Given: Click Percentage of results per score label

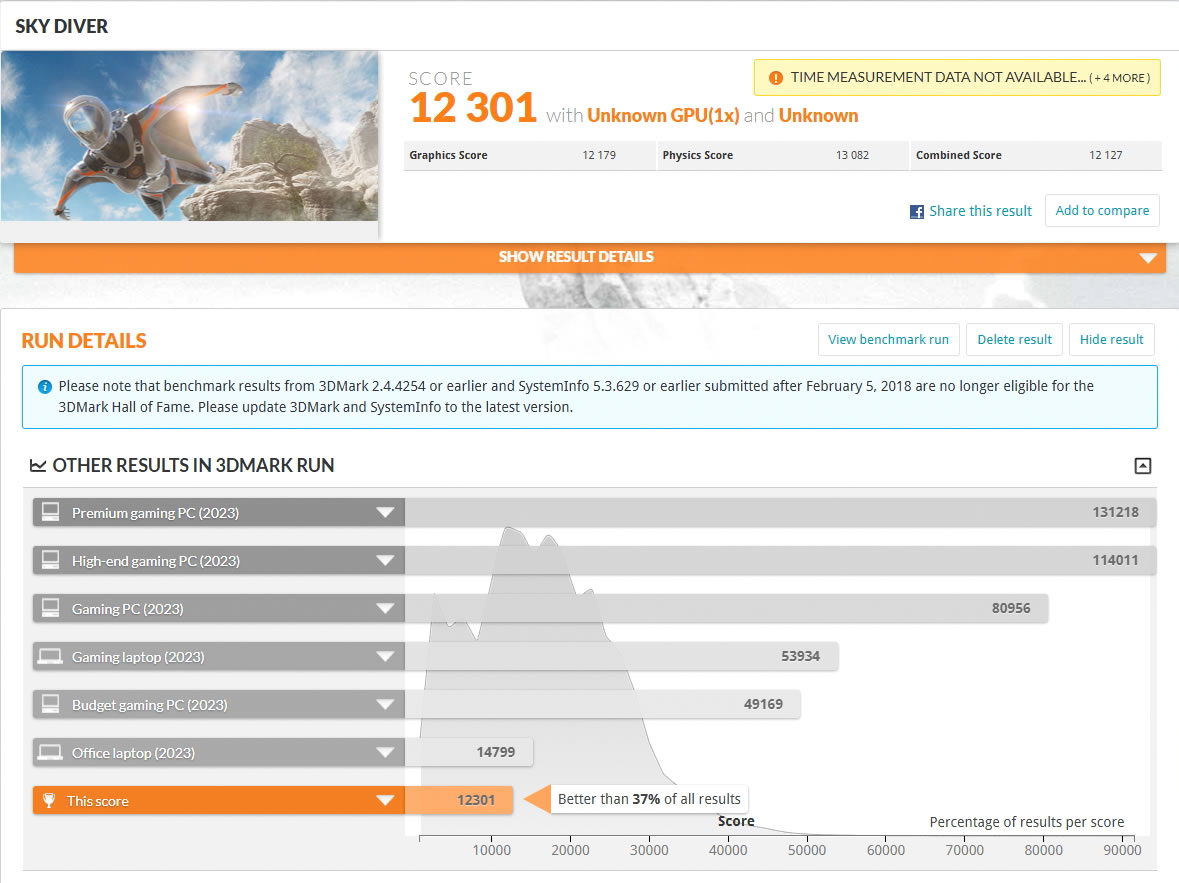Looking at the screenshot, I should [1026, 822].
